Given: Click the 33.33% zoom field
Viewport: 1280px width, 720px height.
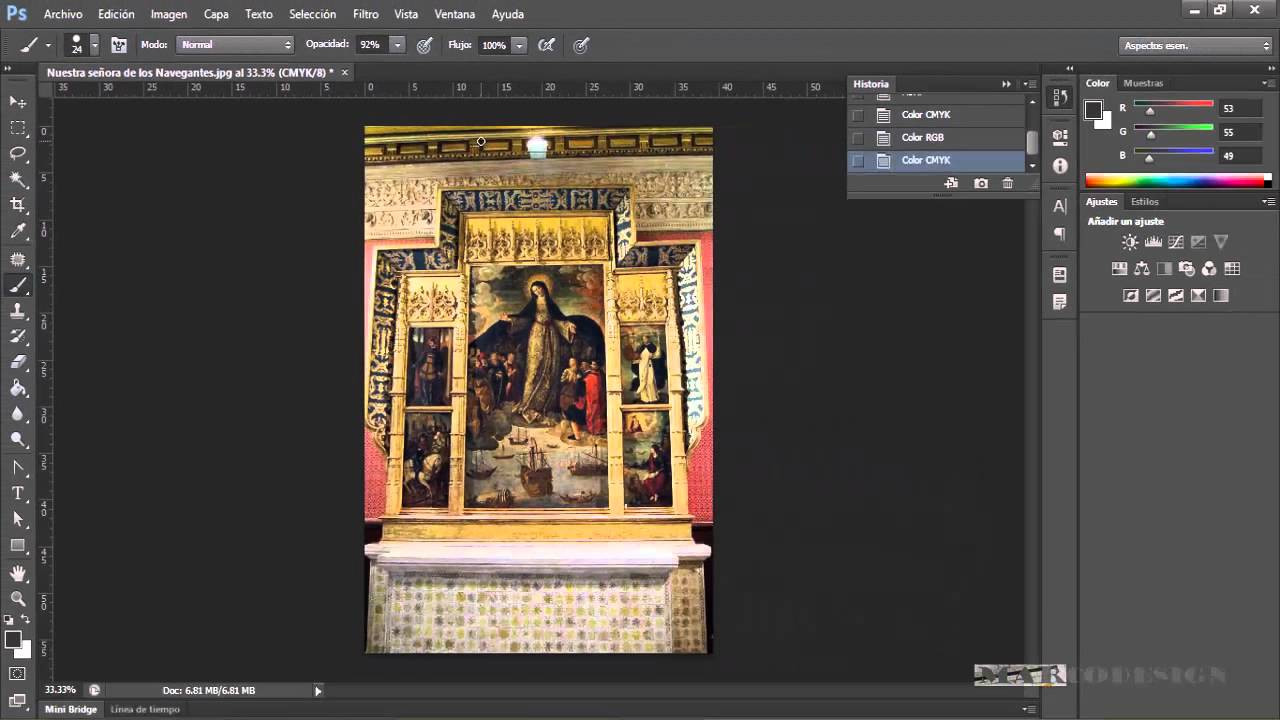Looking at the screenshot, I should 61,691.
